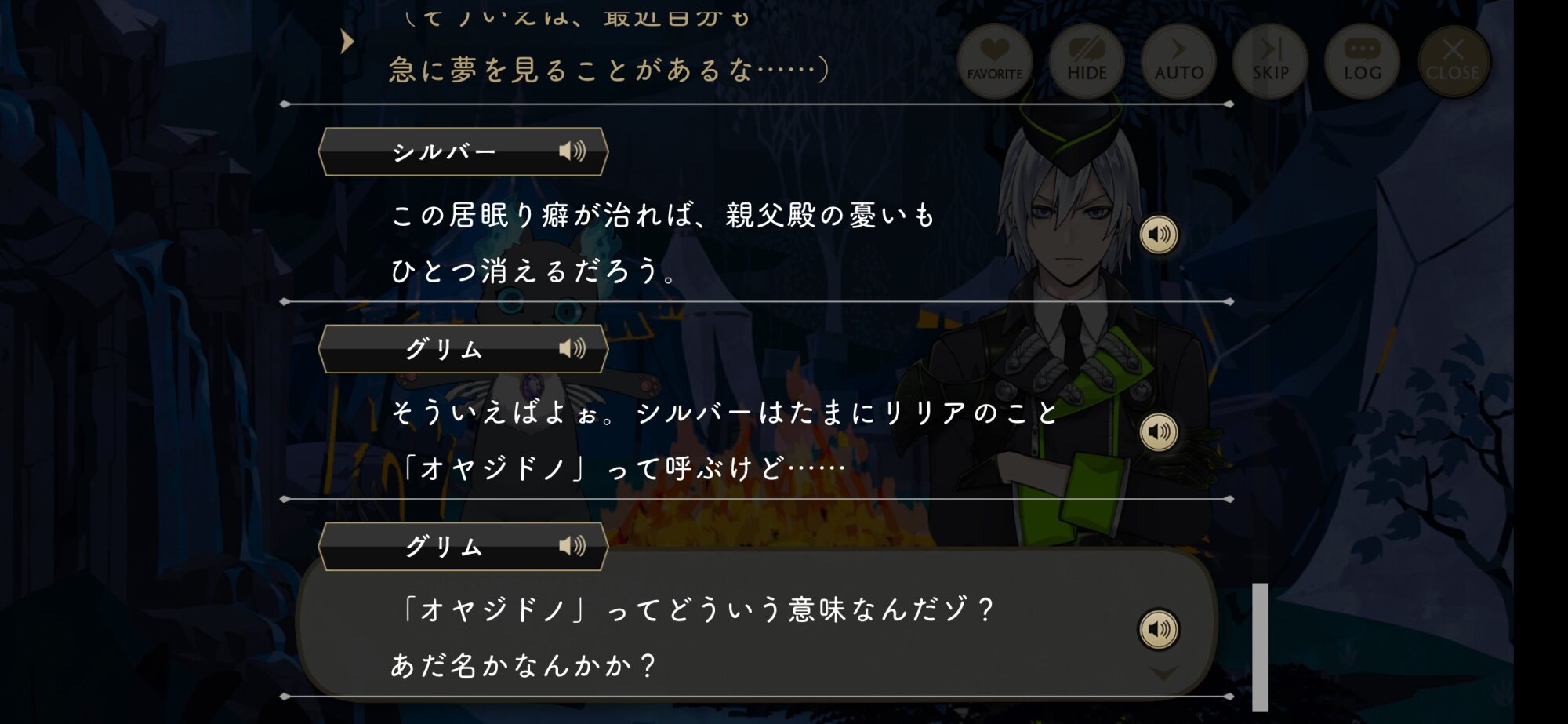Viewport: 1568px width, 724px height.
Task: Select the シルバー name plate
Action: pos(463,151)
